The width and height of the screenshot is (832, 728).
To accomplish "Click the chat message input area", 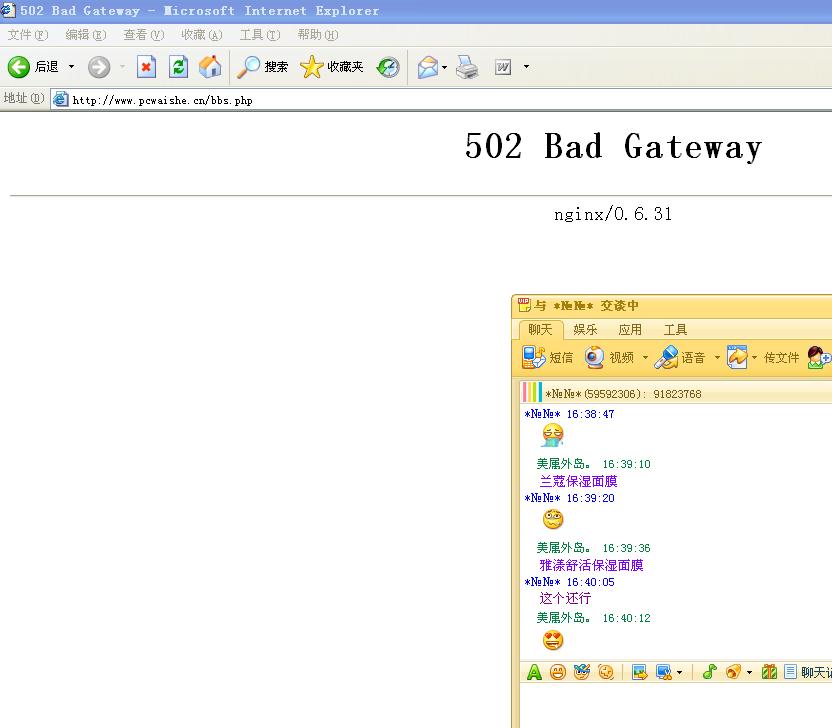I will pyautogui.click(x=676, y=706).
